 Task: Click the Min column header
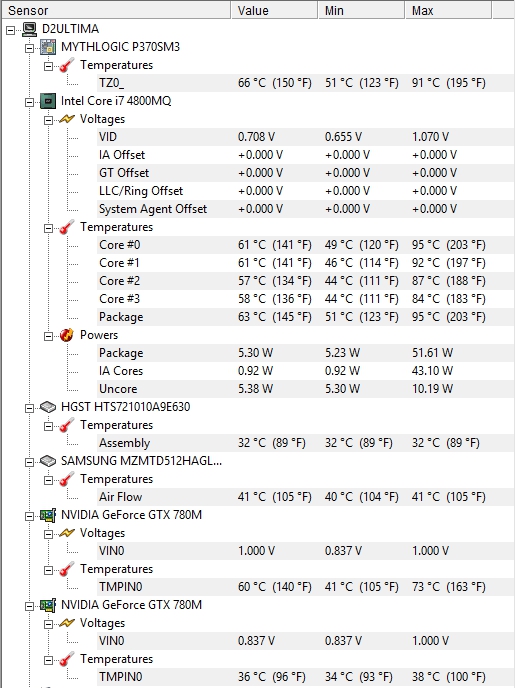[361, 10]
